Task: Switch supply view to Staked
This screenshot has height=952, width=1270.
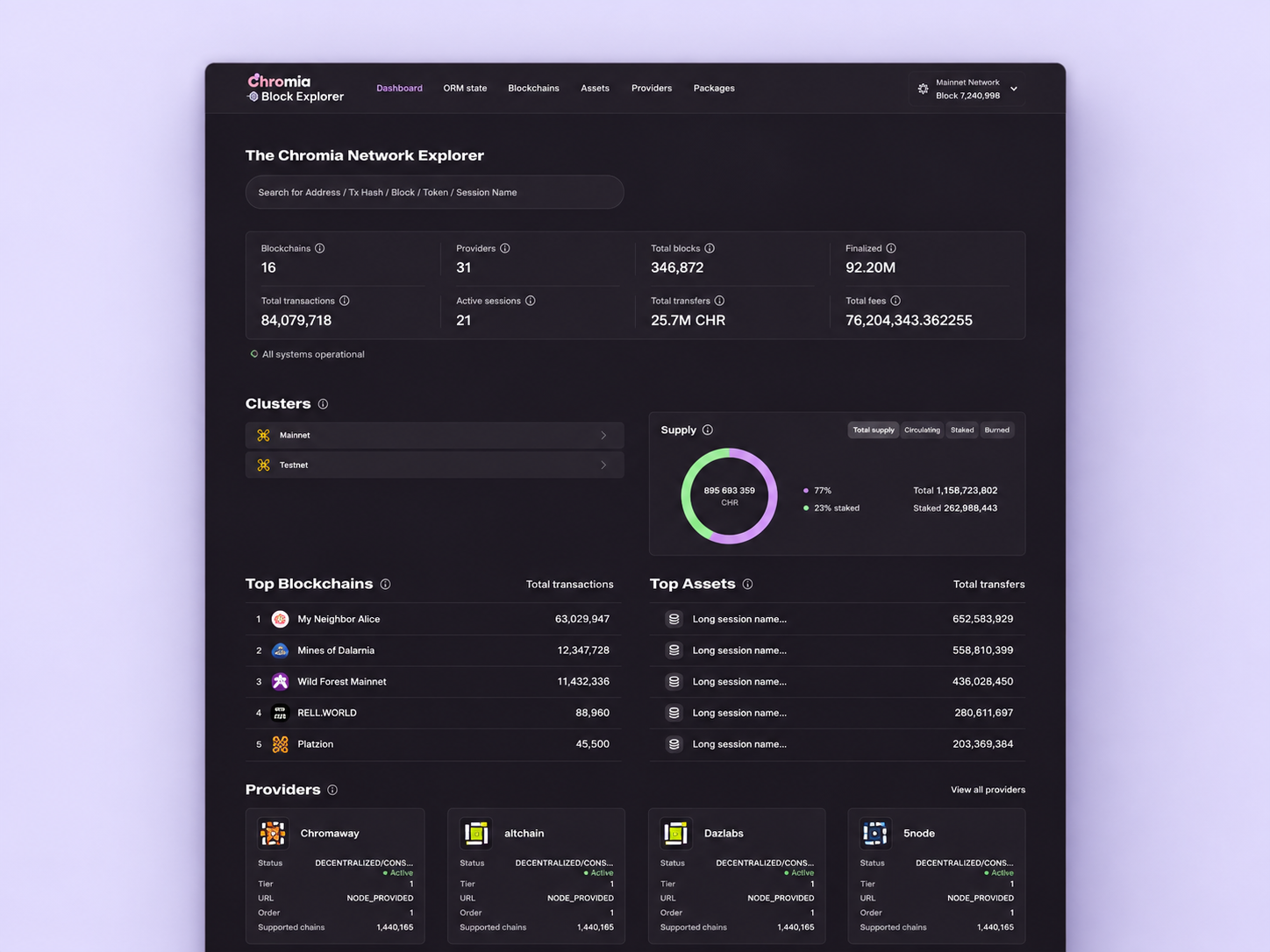Action: tap(962, 430)
